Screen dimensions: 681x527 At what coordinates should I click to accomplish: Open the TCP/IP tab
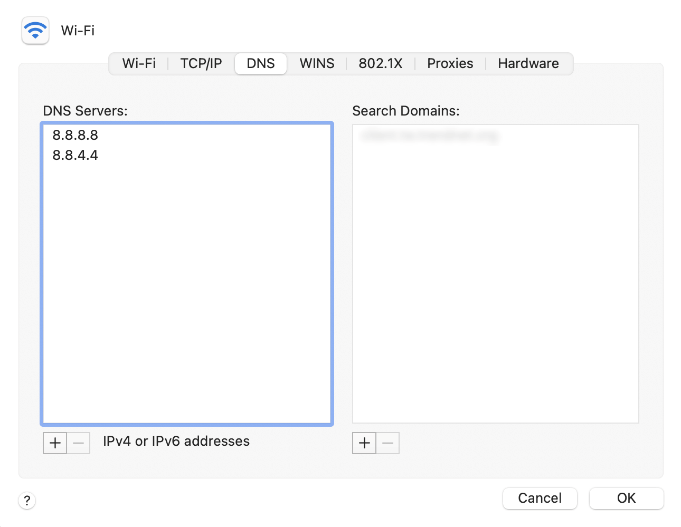pos(201,63)
